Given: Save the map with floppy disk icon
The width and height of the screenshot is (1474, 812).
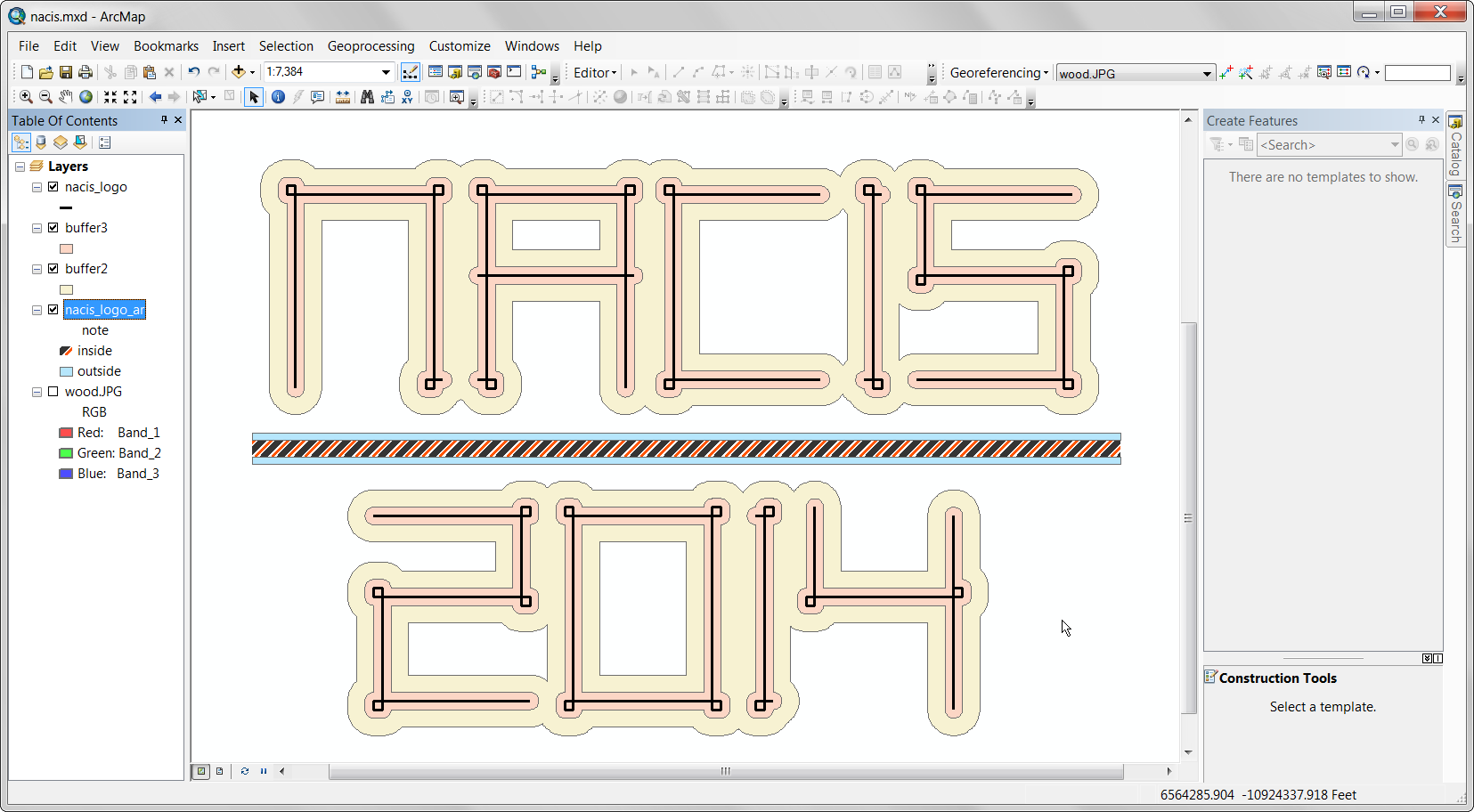Looking at the screenshot, I should (x=66, y=72).
